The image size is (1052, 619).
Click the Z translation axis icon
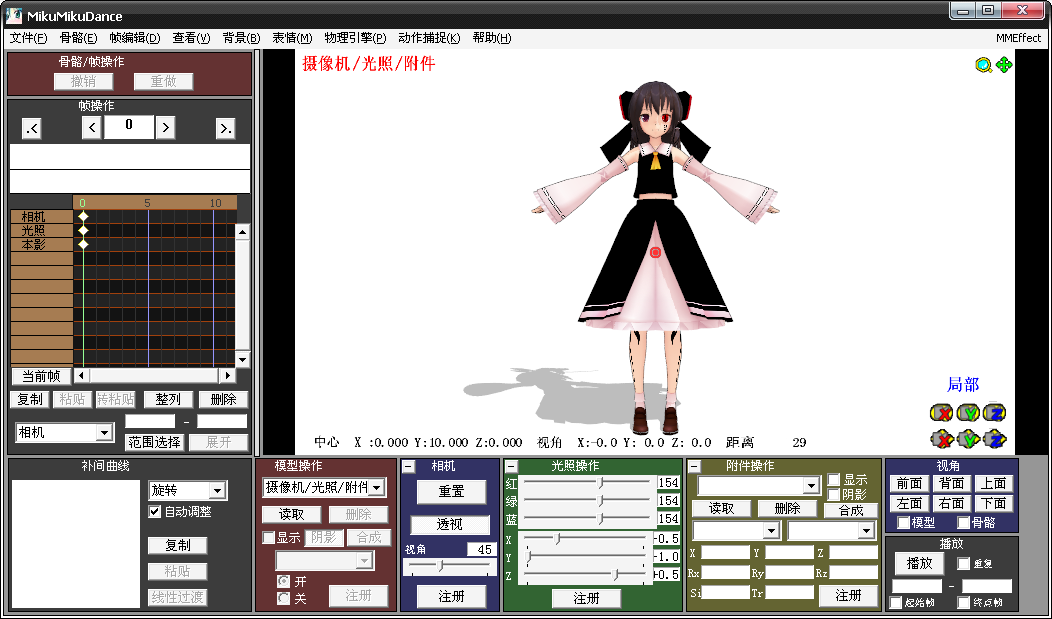pos(995,439)
